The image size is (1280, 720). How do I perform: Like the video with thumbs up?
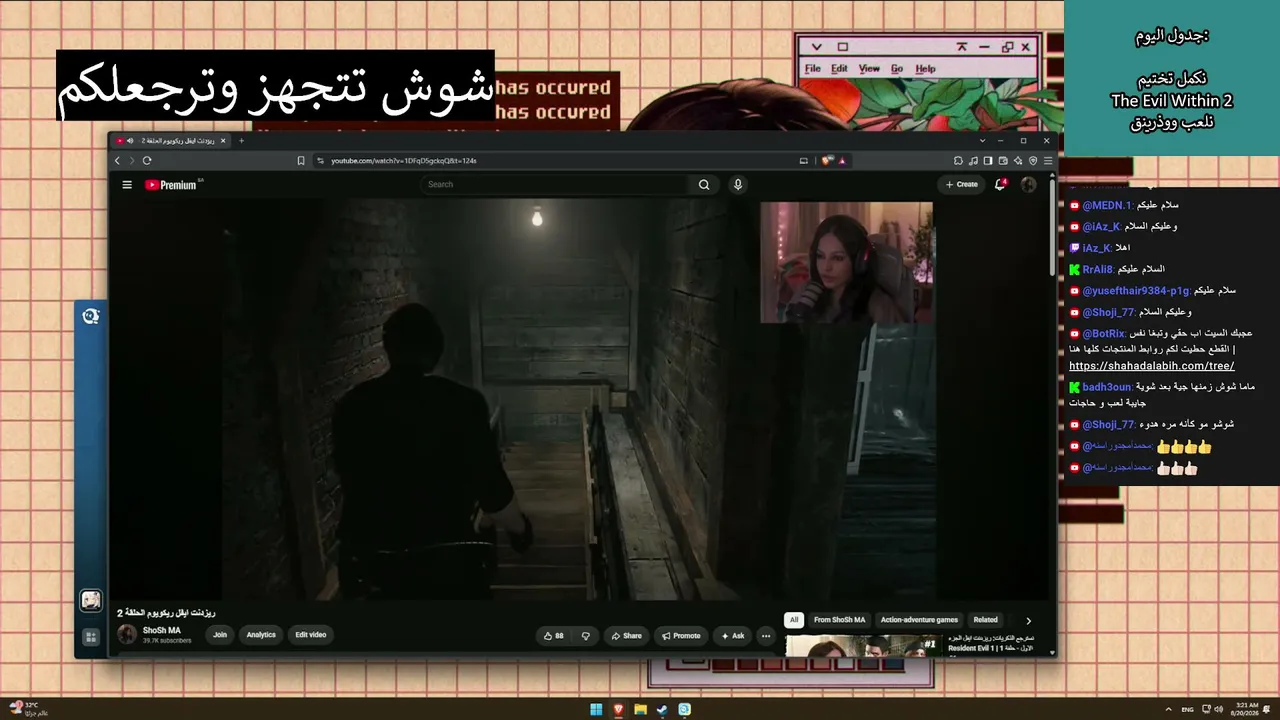[553, 636]
